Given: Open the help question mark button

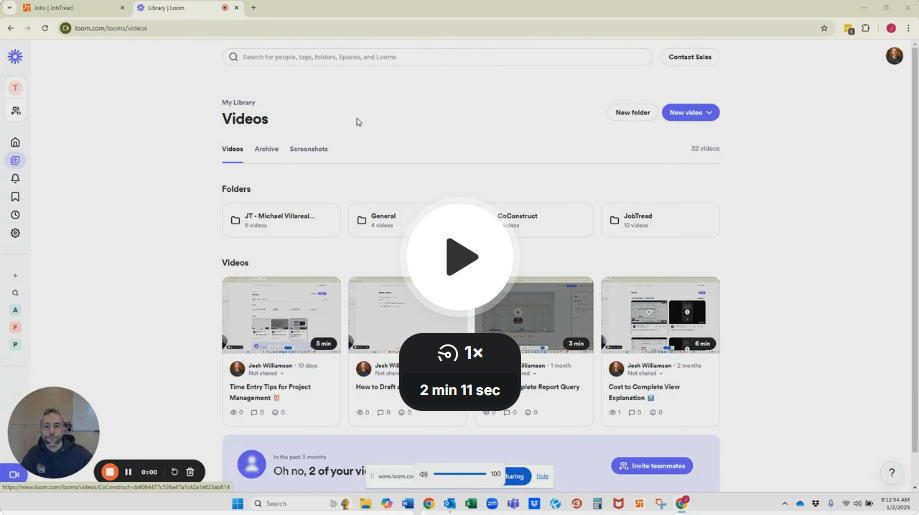Looking at the screenshot, I should (x=891, y=473).
